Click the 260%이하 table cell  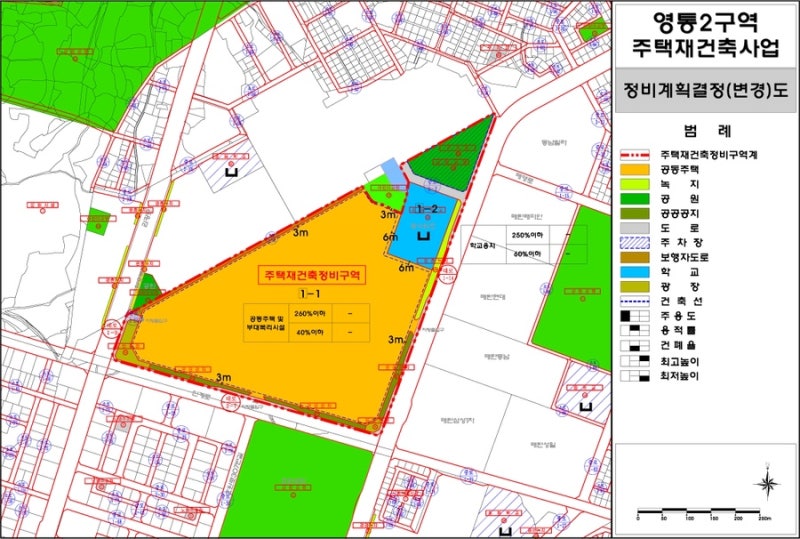point(310,313)
